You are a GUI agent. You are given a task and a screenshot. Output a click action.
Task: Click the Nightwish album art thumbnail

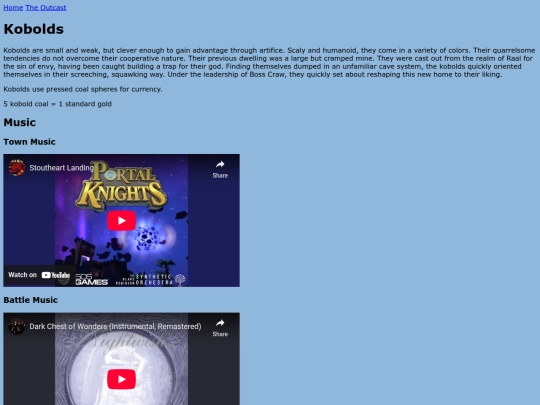[122, 359]
